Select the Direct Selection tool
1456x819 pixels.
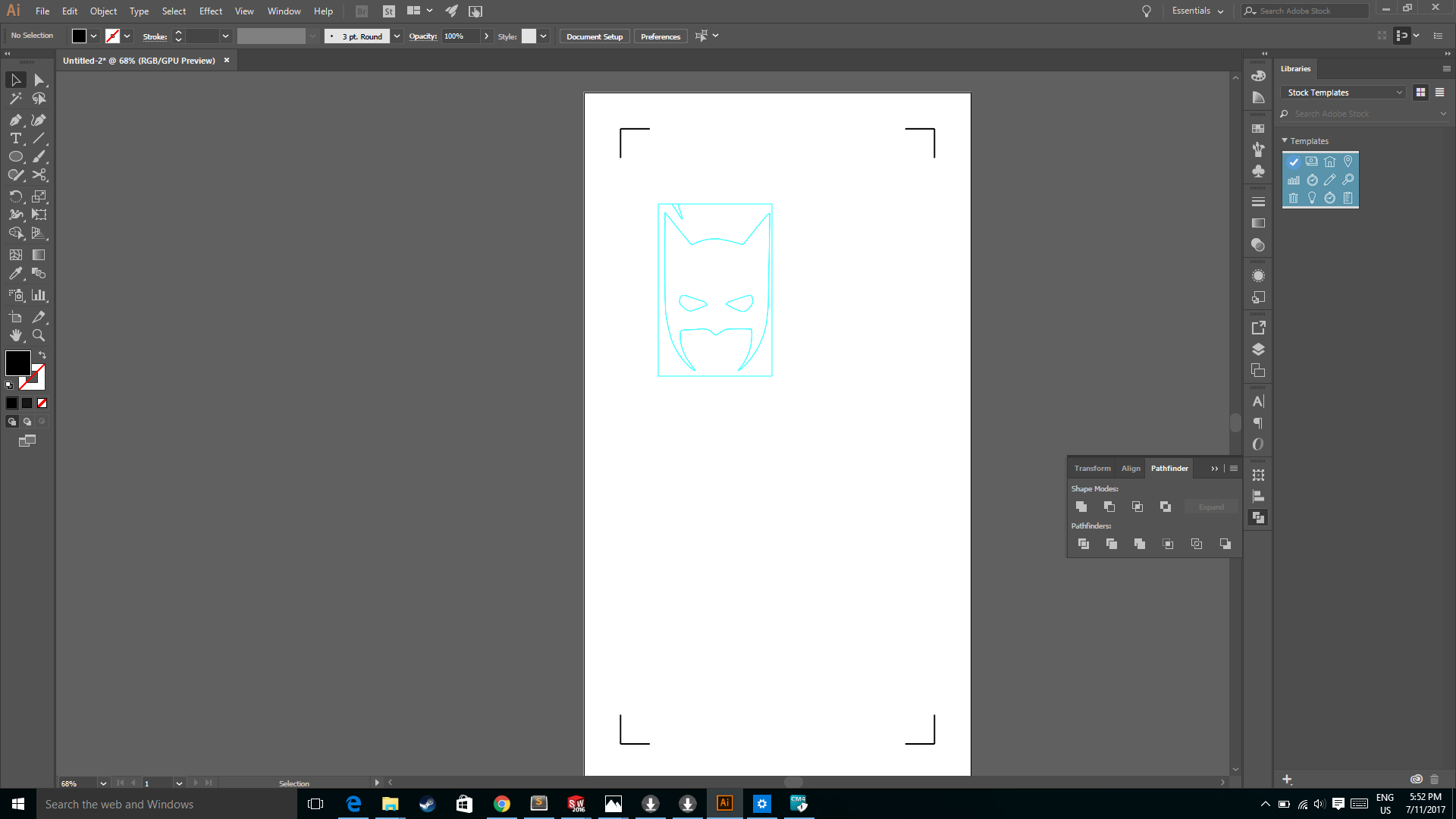[39, 80]
